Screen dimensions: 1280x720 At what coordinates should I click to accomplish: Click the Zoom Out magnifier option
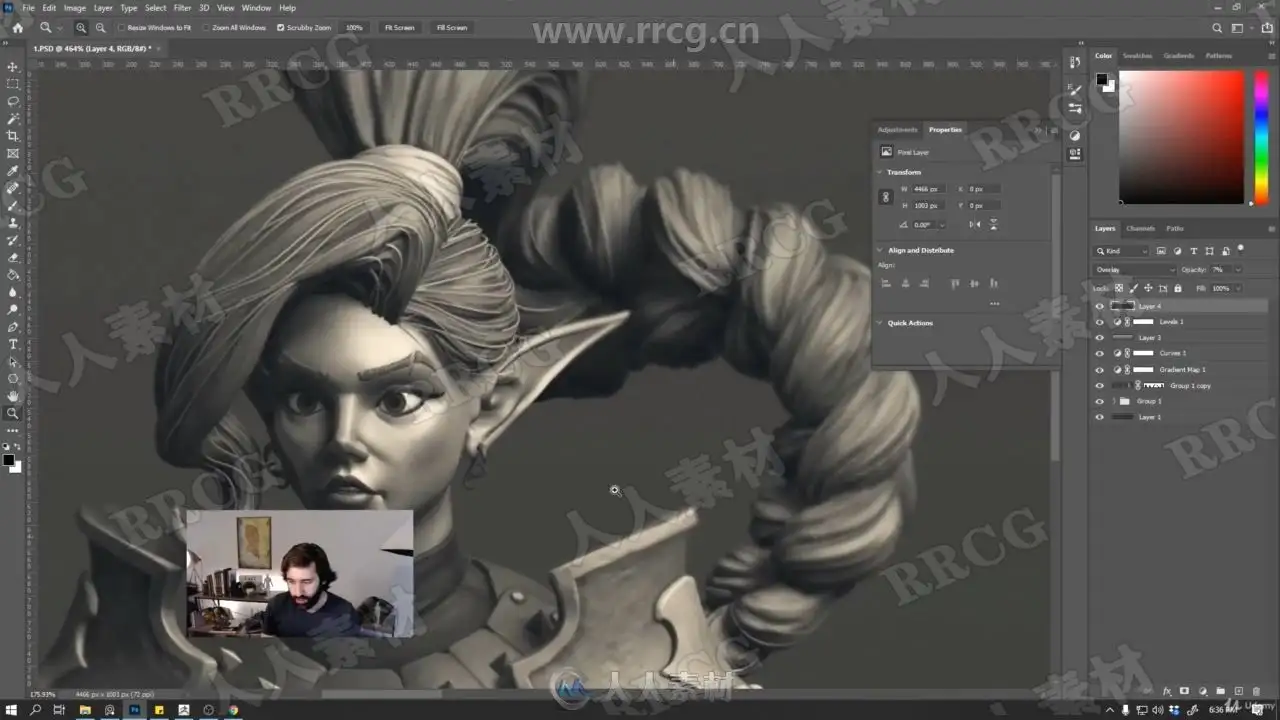pos(100,28)
